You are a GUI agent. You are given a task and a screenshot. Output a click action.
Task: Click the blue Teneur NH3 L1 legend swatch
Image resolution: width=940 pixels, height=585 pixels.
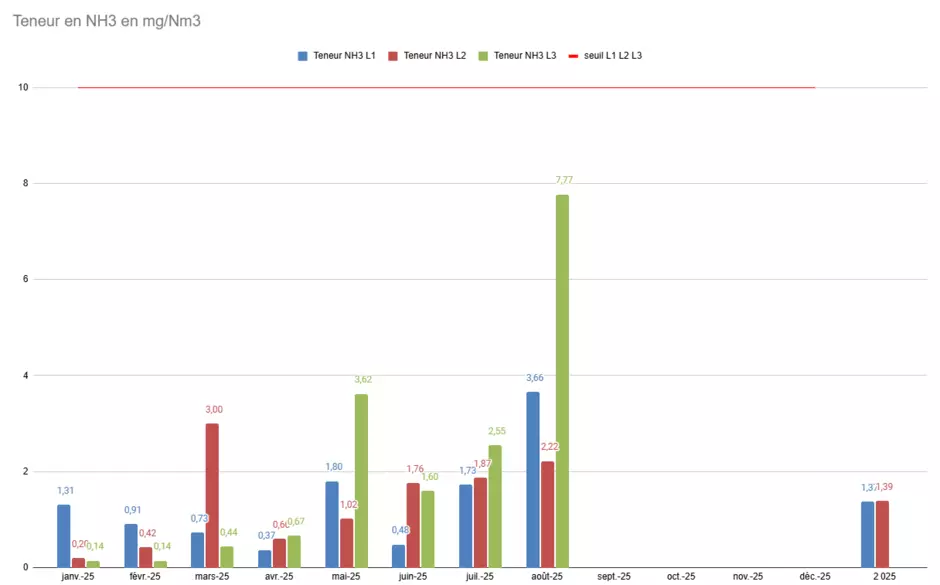(303, 56)
